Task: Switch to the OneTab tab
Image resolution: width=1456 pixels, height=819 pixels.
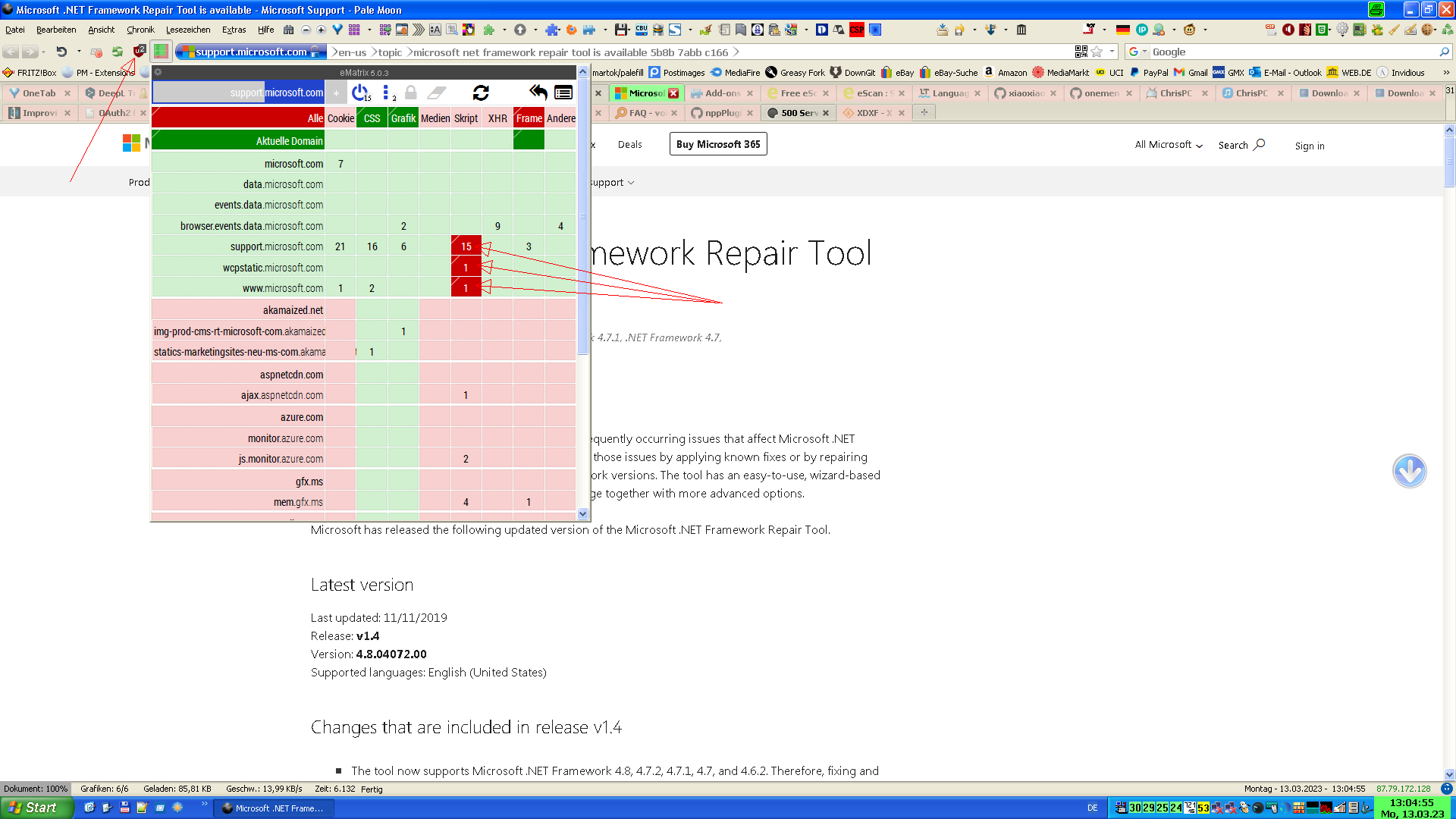Action: 39,93
